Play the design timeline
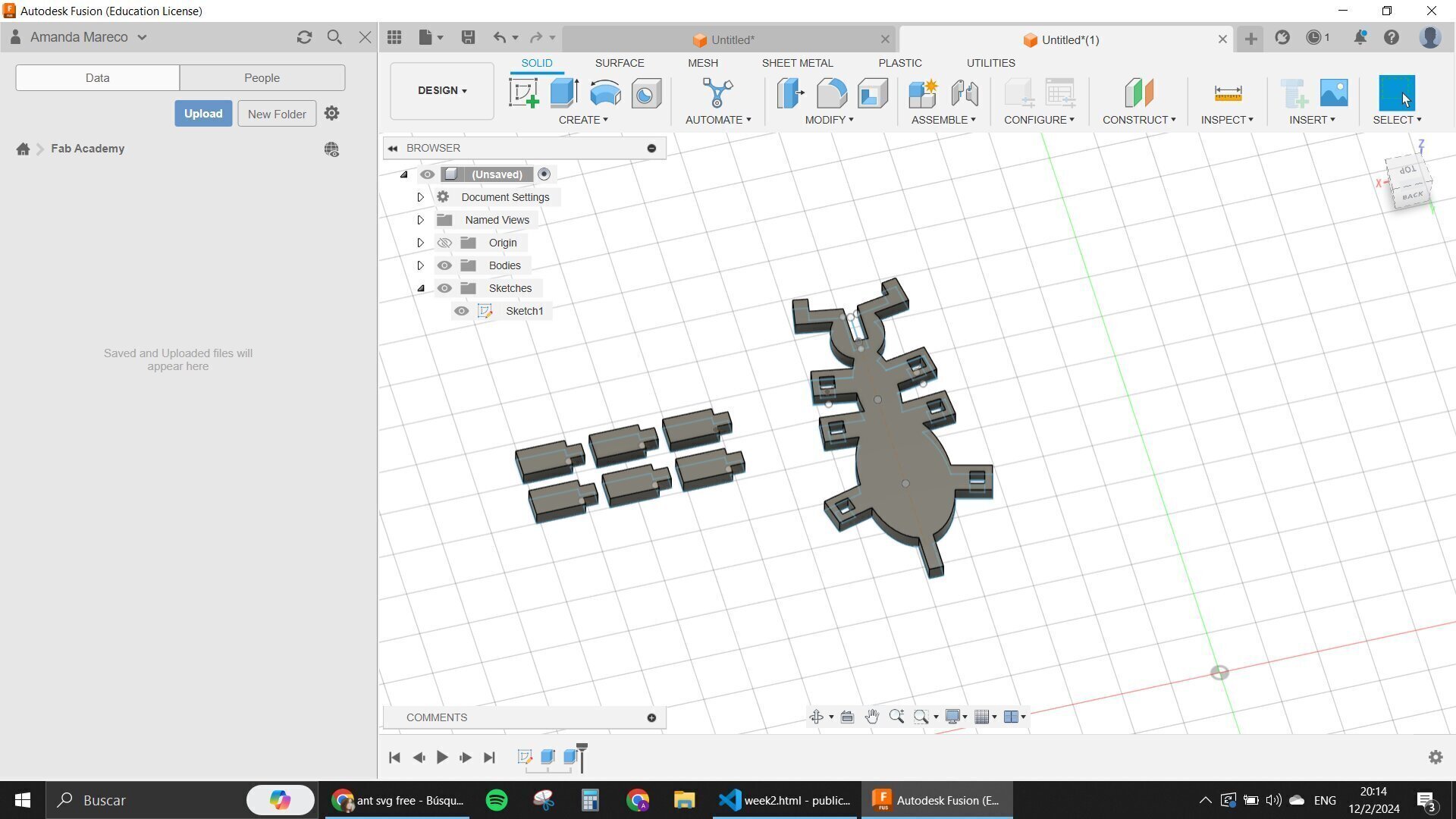 442,757
